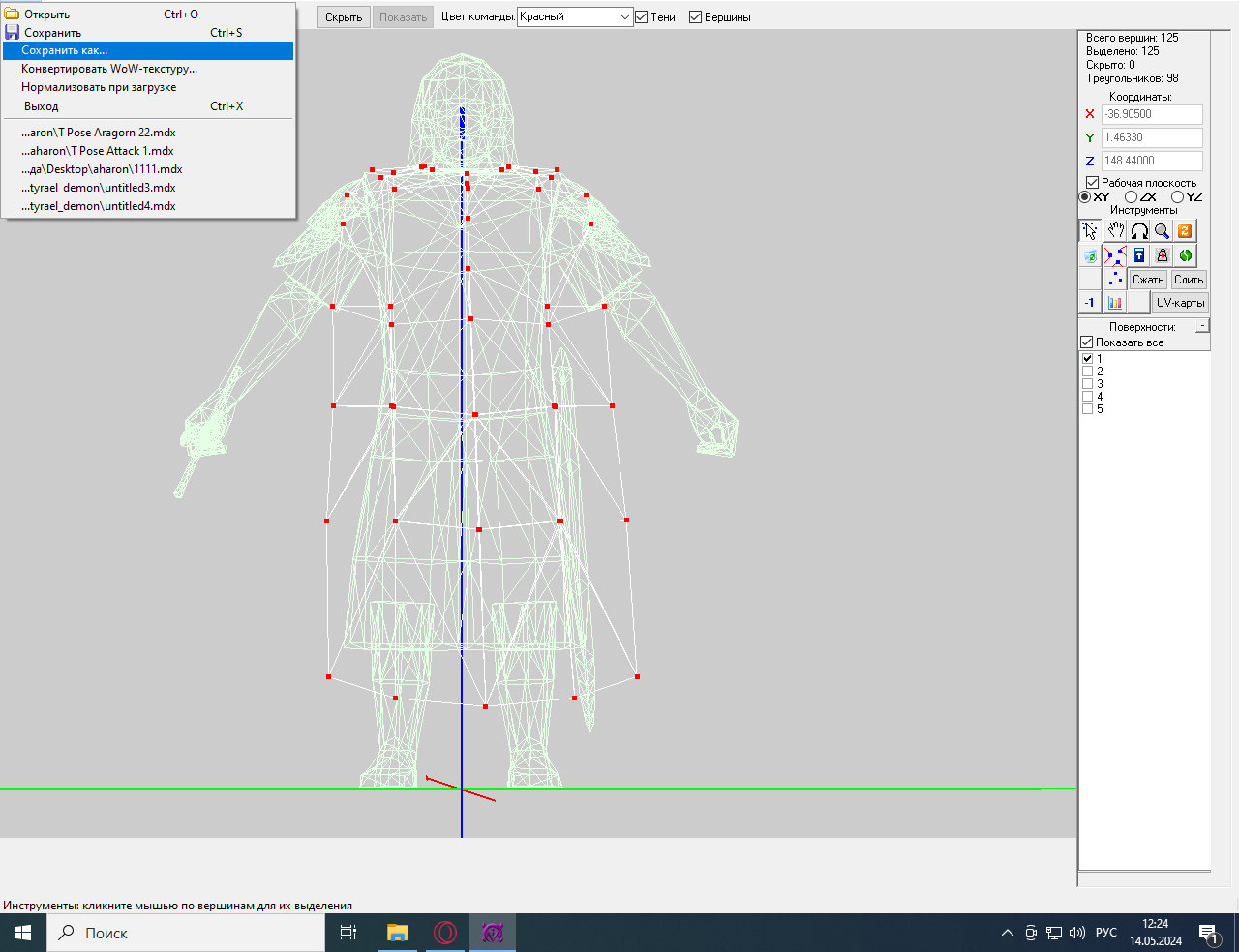Open the Цвет команды color dropdown

coord(575,17)
